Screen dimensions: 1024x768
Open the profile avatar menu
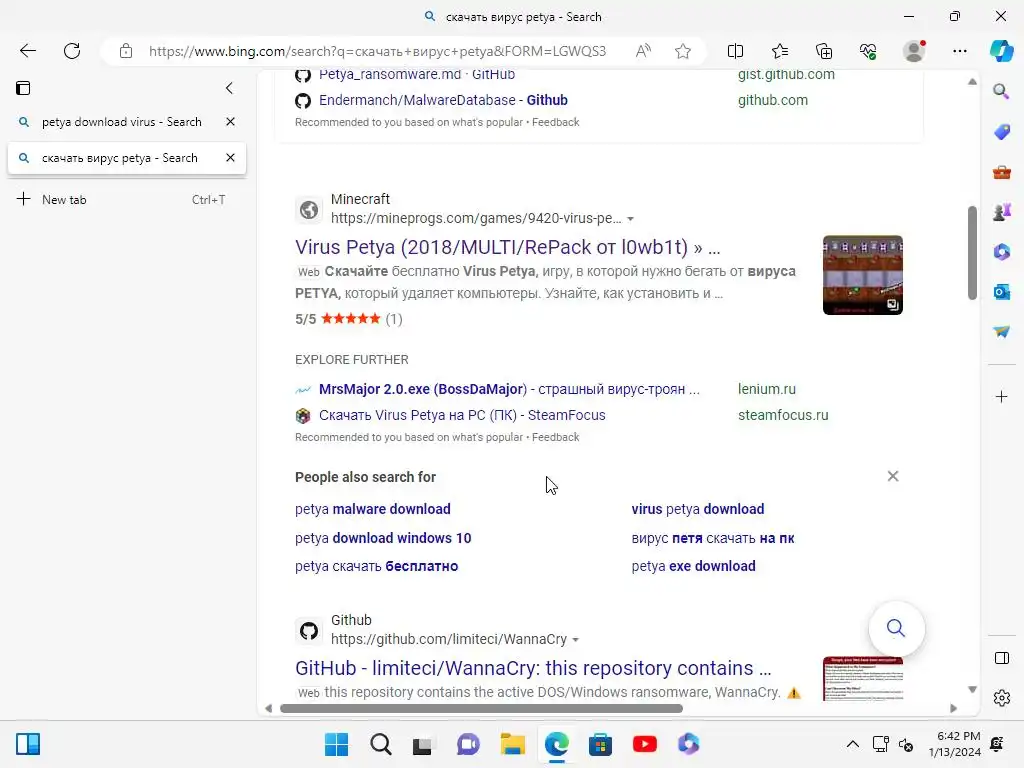click(x=914, y=51)
